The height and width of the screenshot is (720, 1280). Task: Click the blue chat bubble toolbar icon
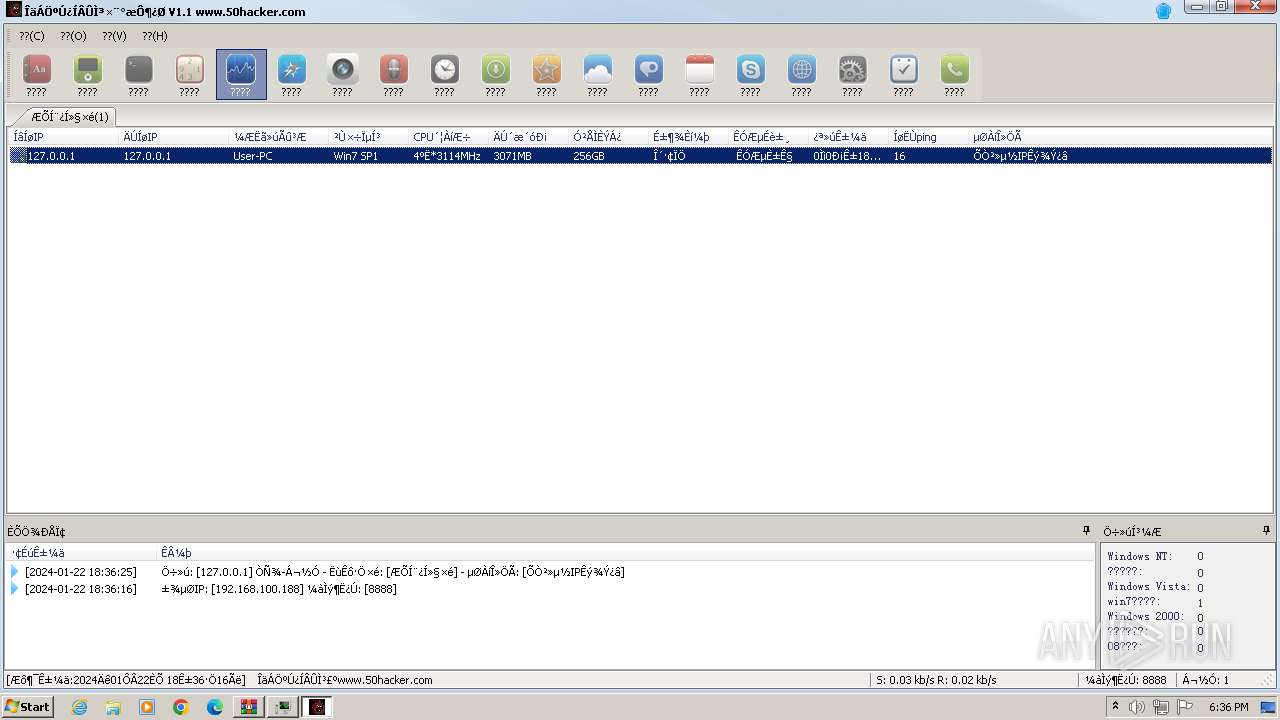click(x=648, y=74)
